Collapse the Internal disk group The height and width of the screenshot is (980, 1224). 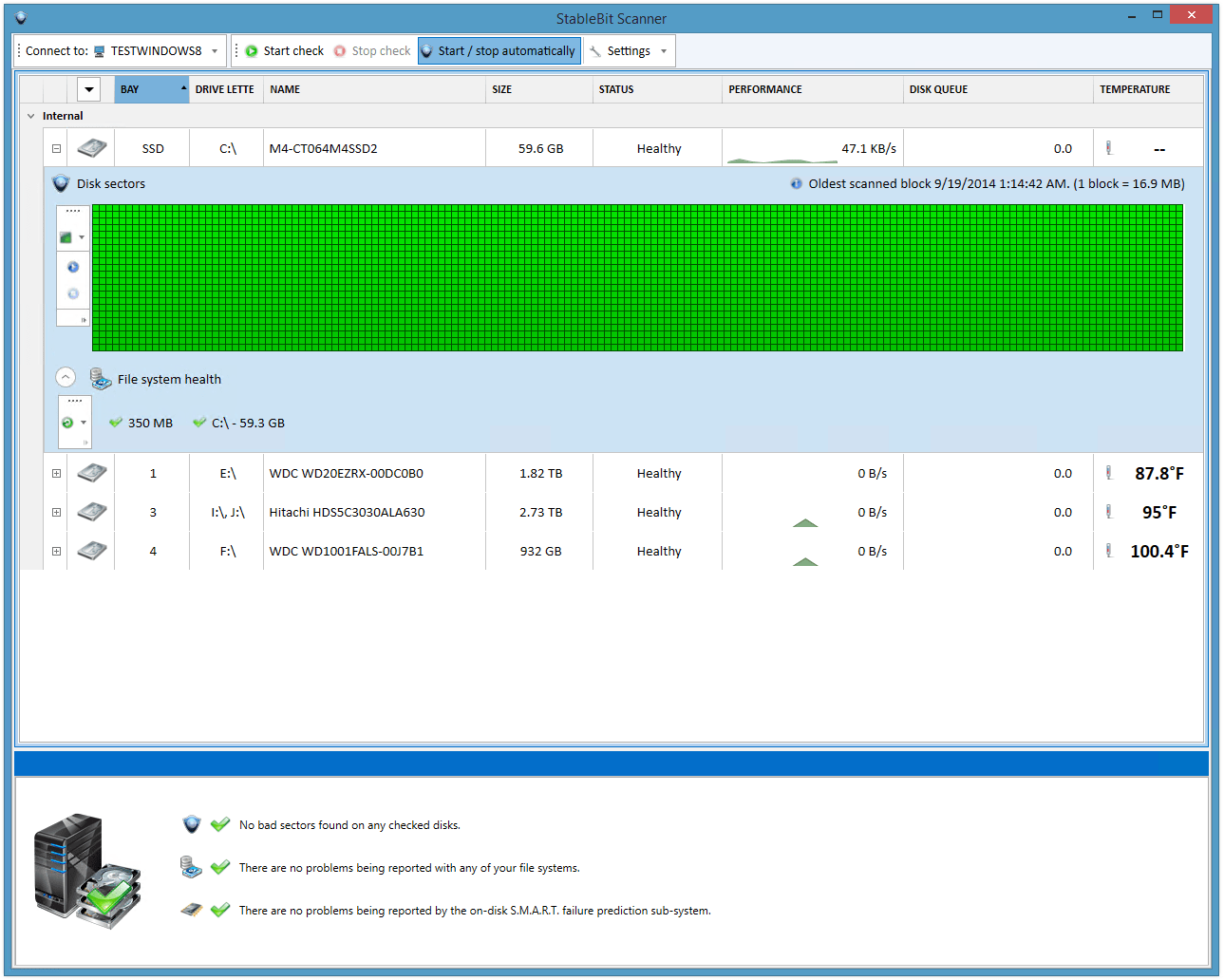pos(31,116)
